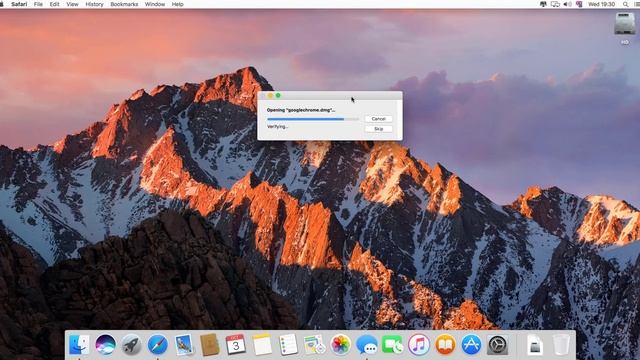The height and width of the screenshot is (360, 640).
Task: Open the HD drive icon on desktop
Action: 624,25
